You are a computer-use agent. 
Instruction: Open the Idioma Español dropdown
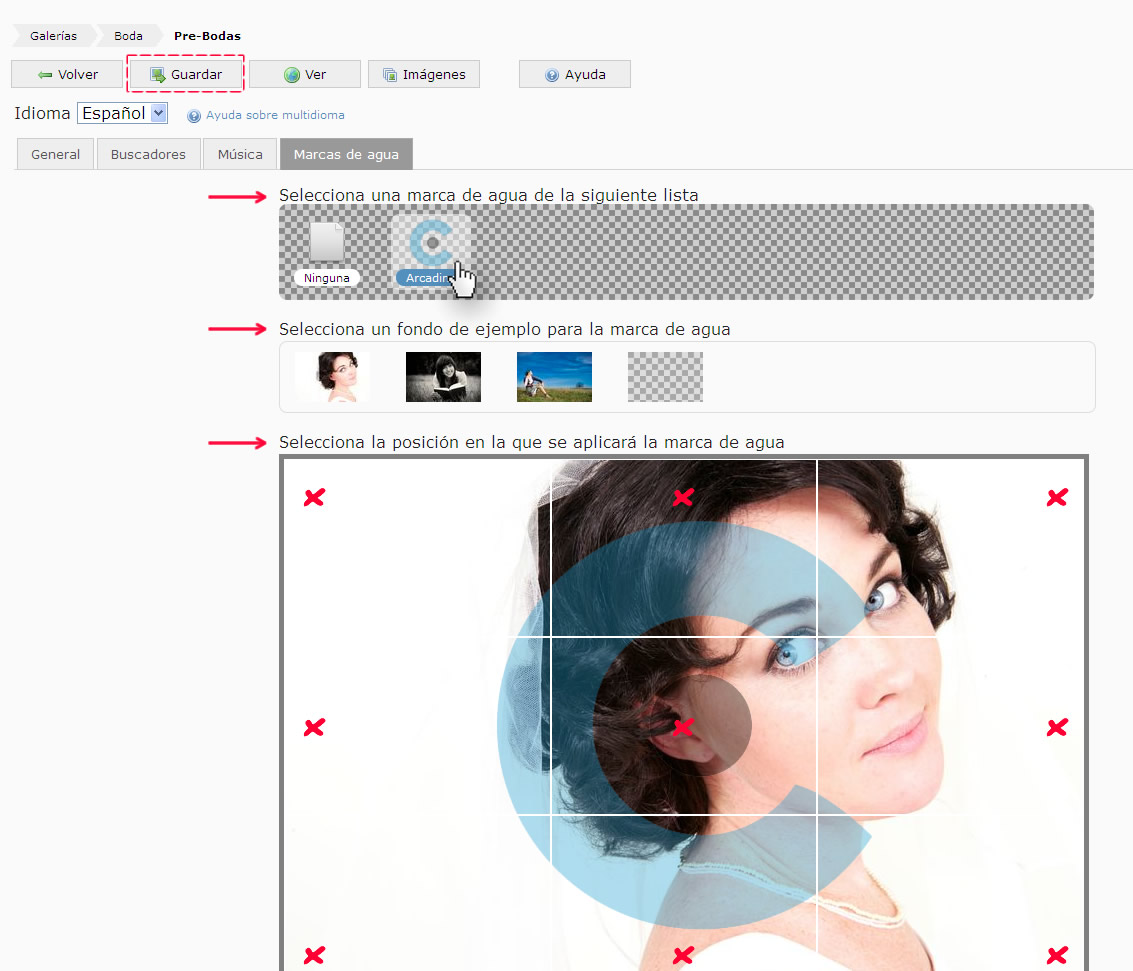[x=123, y=113]
